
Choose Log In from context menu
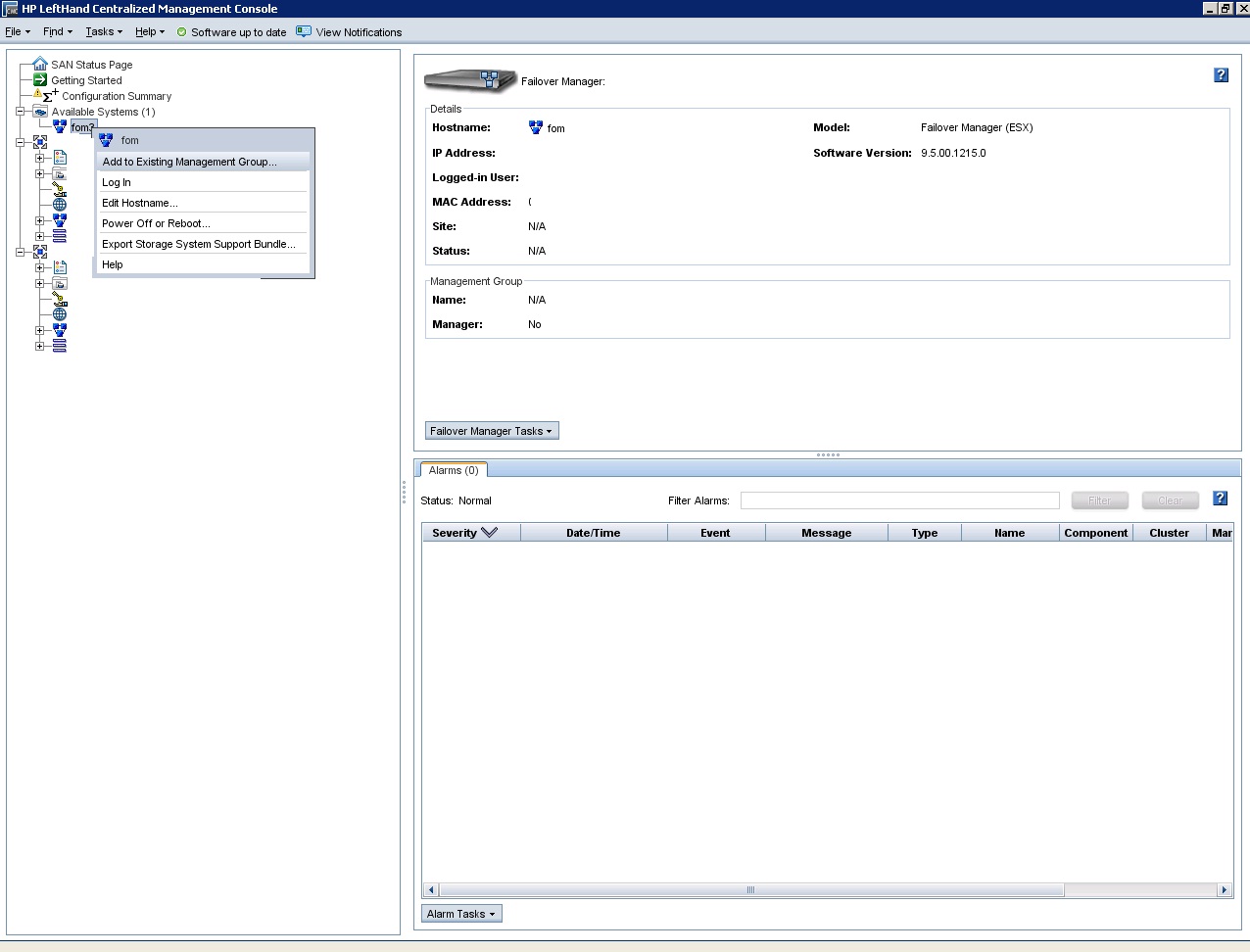click(x=203, y=182)
